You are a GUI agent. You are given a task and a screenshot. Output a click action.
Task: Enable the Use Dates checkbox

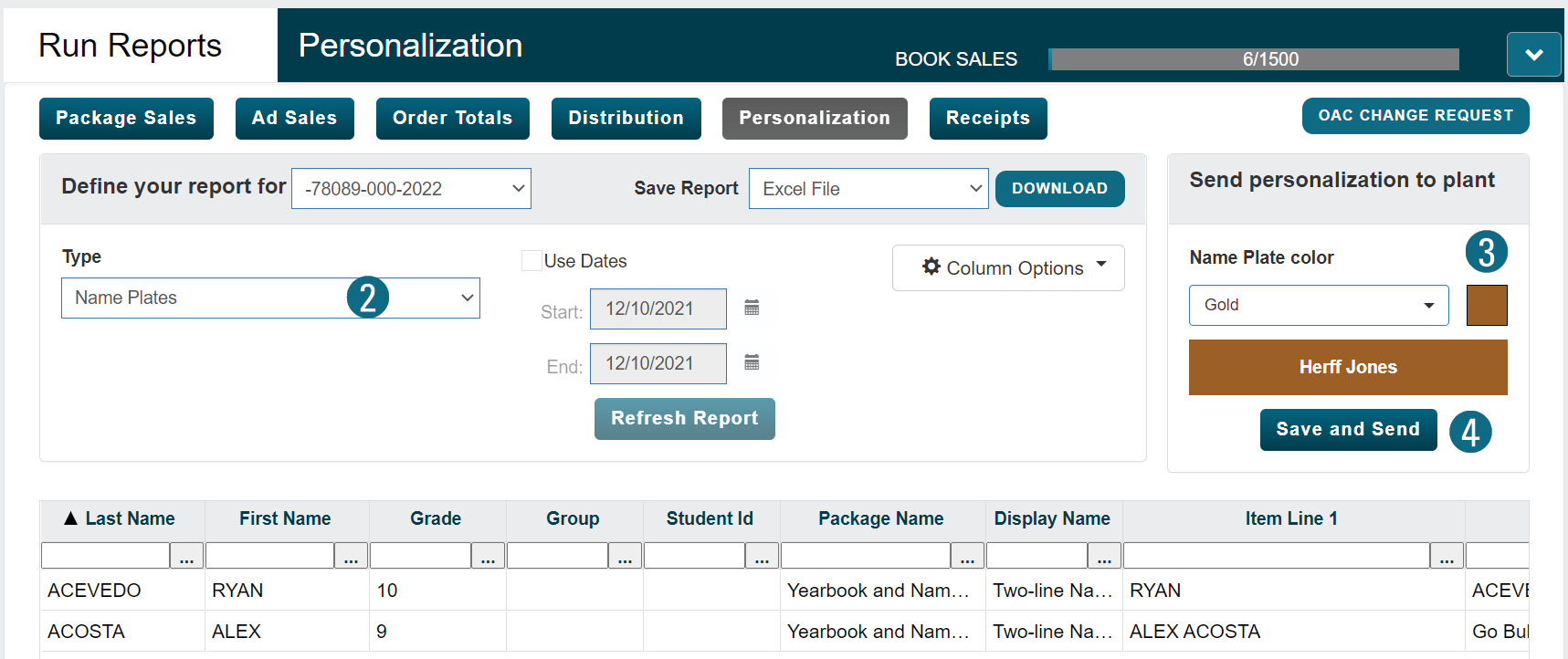531,261
